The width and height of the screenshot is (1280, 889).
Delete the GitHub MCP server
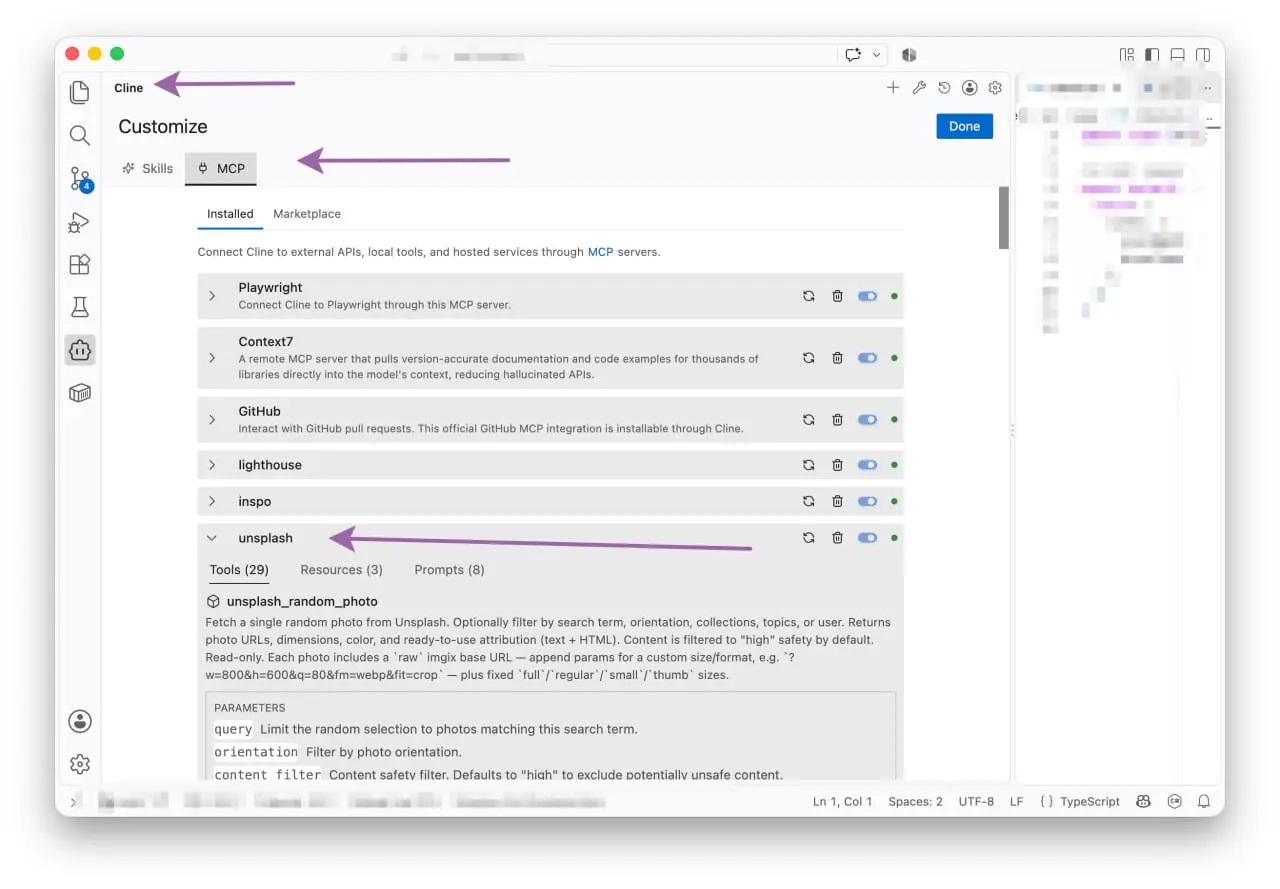838,420
